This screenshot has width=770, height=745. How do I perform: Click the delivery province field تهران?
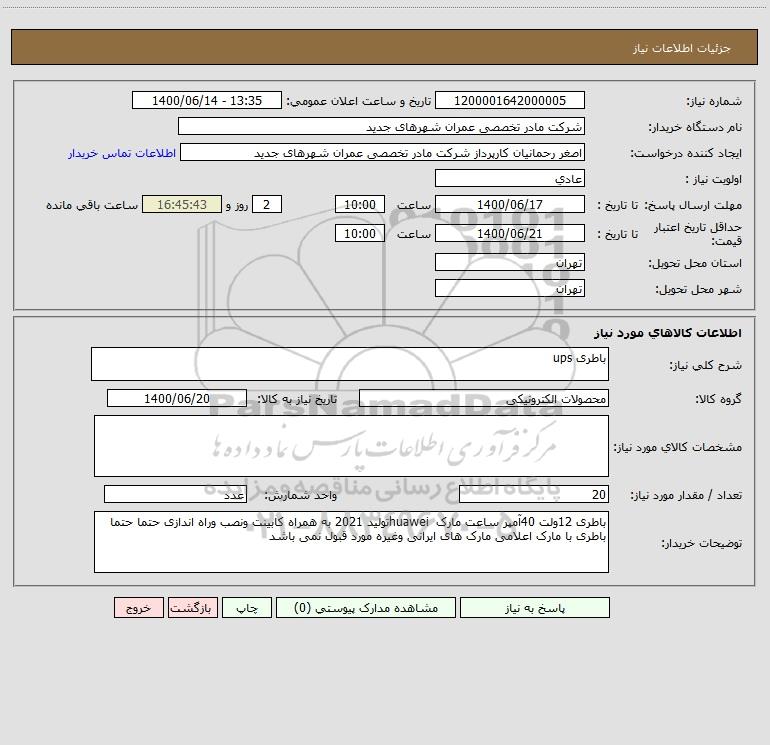click(510, 262)
